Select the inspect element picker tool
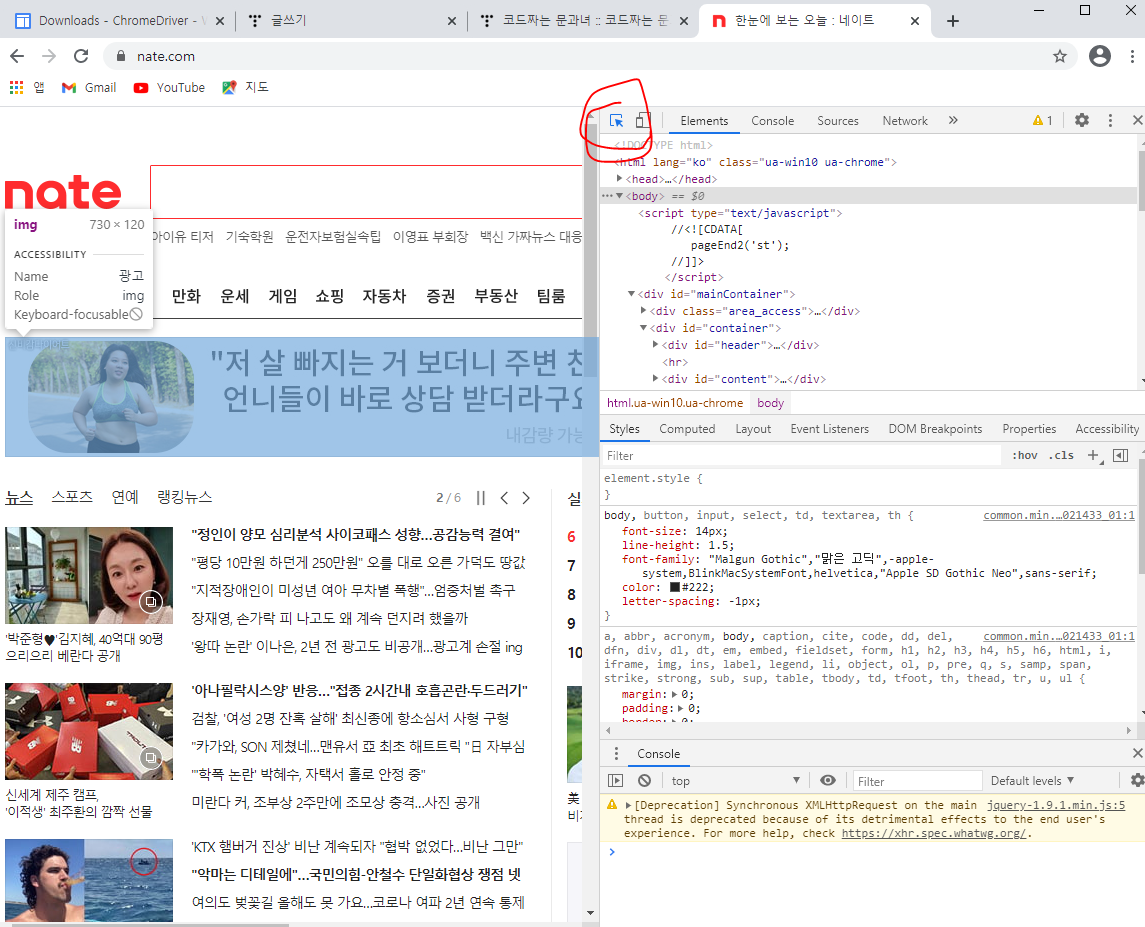Viewport: 1145px width, 927px height. click(x=616, y=121)
